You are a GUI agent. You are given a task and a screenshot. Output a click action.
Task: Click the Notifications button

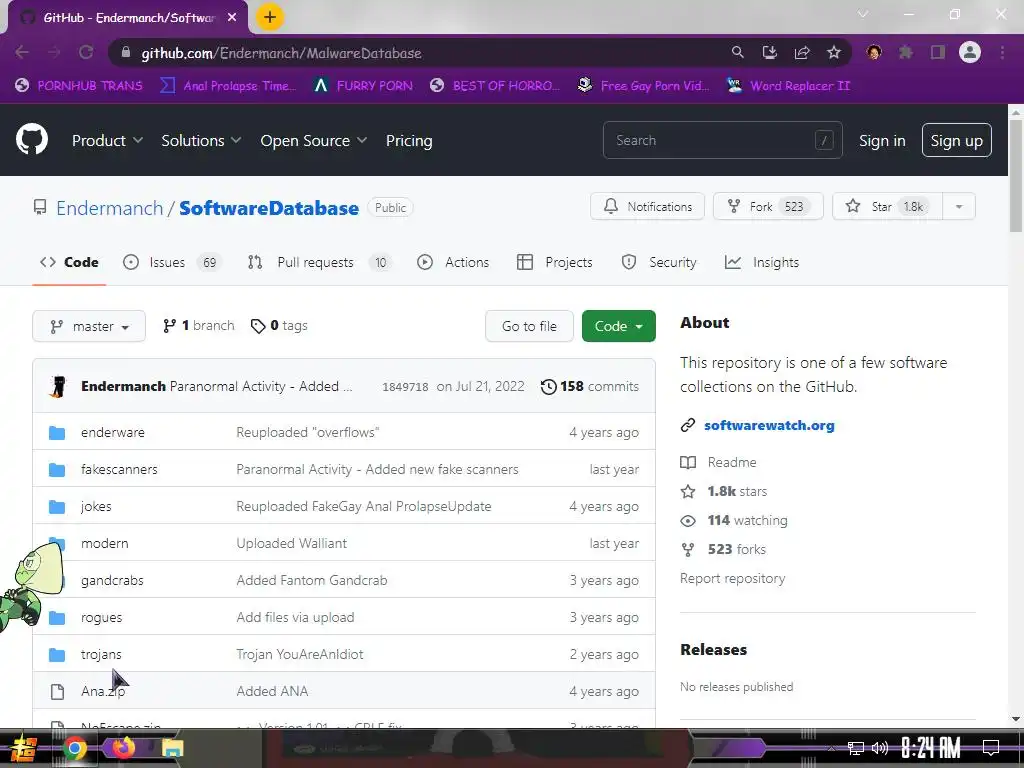[647, 206]
